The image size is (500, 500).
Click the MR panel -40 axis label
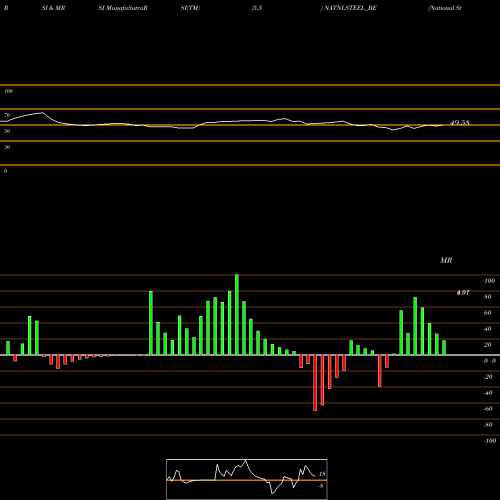tap(488, 393)
